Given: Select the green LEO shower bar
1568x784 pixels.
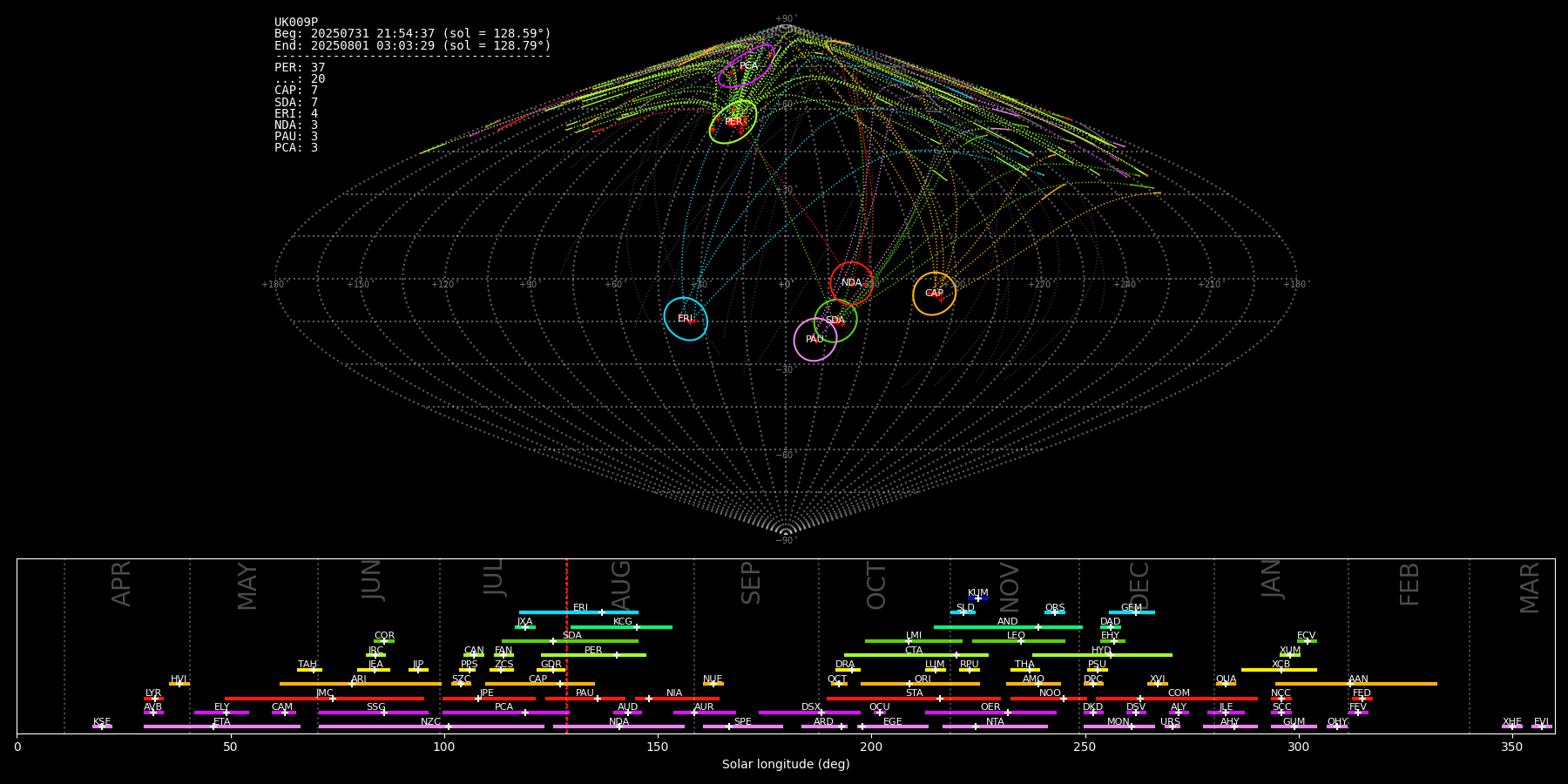Looking at the screenshot, I should pyautogui.click(x=1018, y=641).
